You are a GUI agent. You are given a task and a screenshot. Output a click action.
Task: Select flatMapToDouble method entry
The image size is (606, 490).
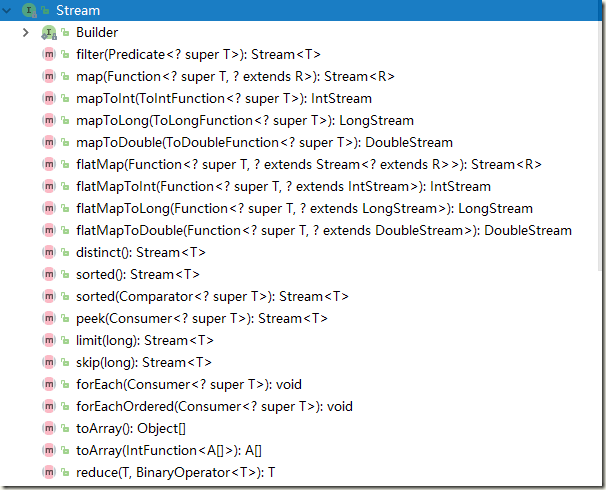(323, 231)
